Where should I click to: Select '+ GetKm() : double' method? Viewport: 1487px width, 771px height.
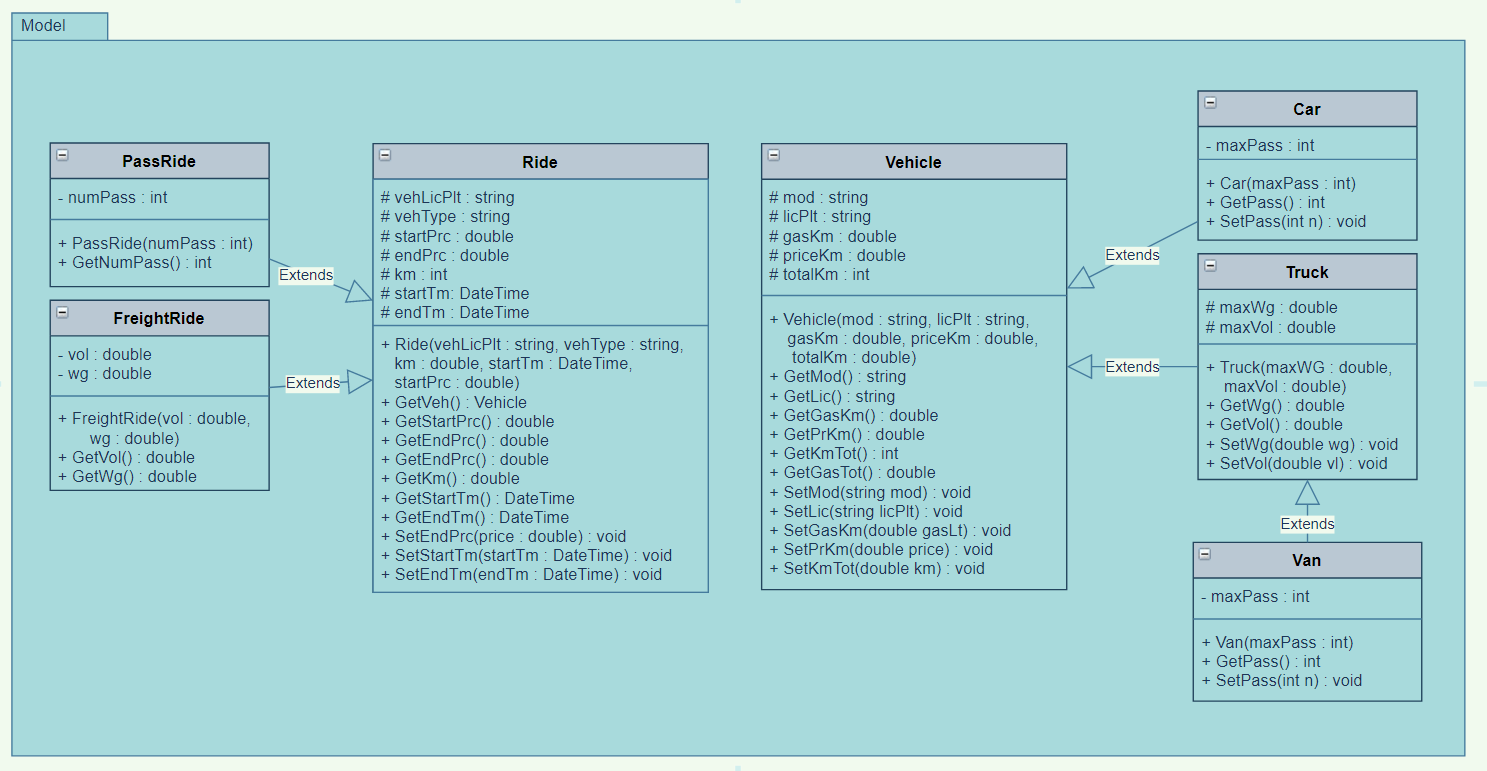[x=450, y=478]
